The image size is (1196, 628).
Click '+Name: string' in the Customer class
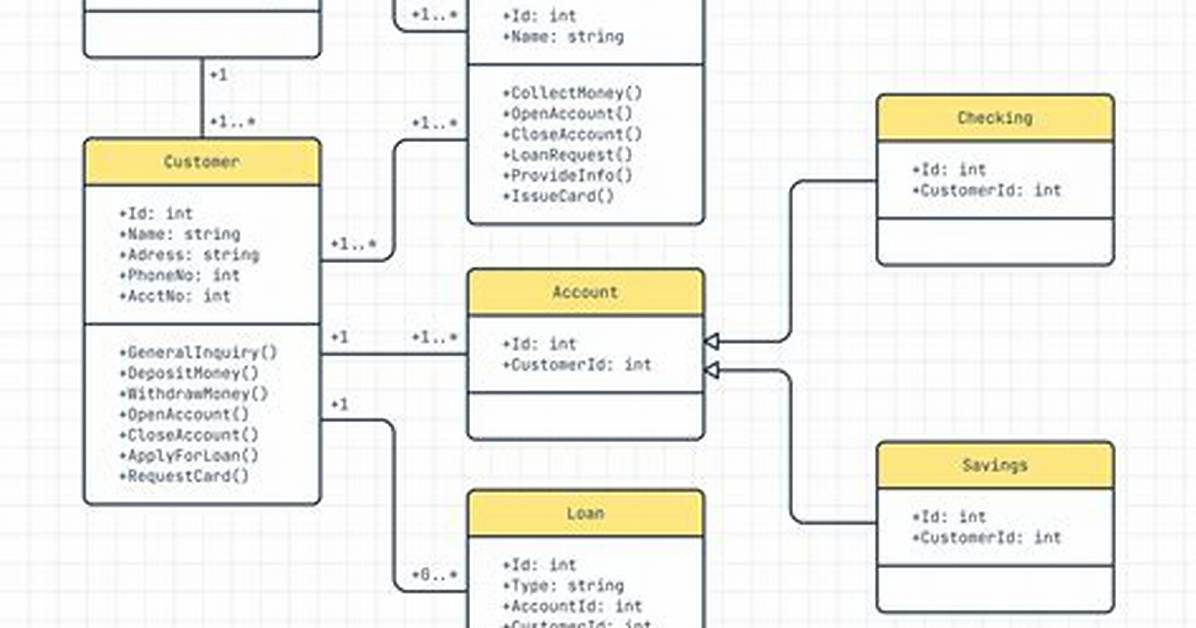[180, 234]
